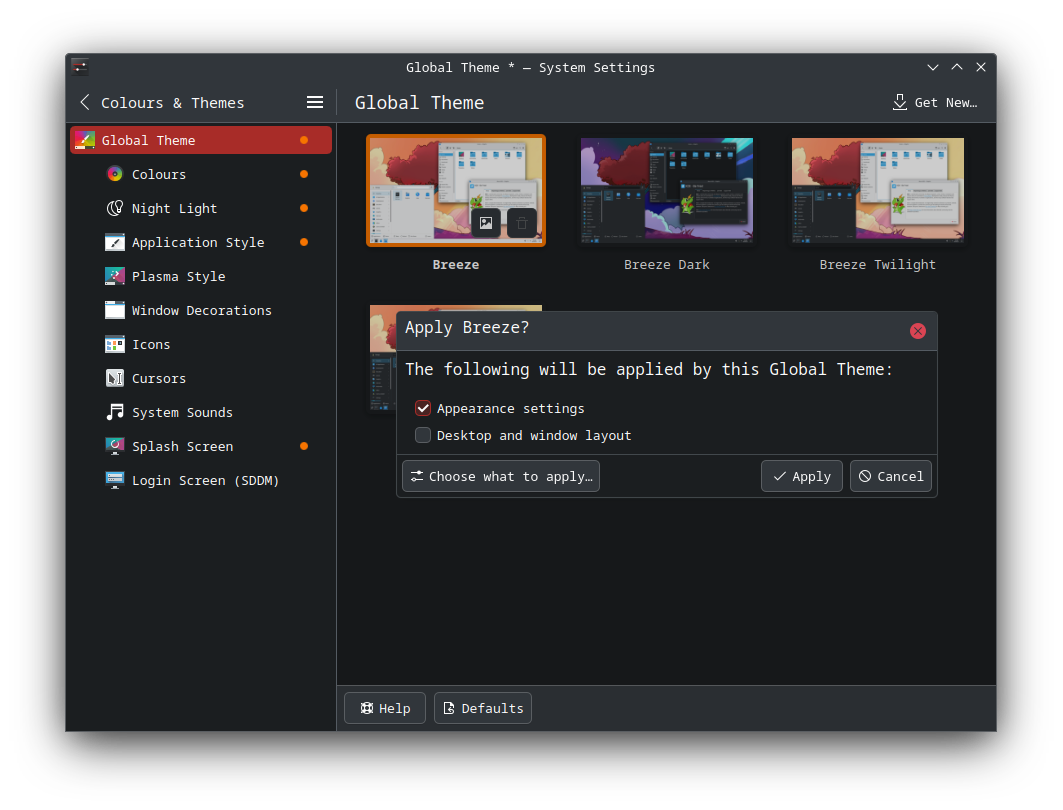Select the Breeze Dark theme thumbnail
Viewport: 1063px width, 810px height.
667,190
